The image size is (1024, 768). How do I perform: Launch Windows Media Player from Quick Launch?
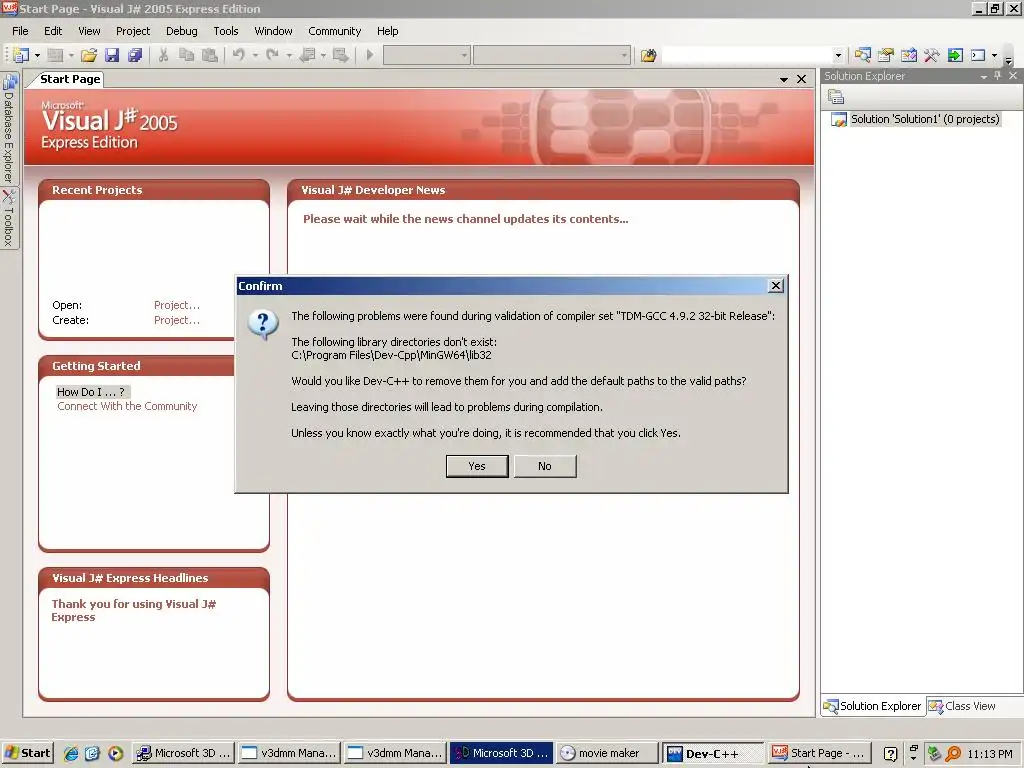(x=116, y=753)
